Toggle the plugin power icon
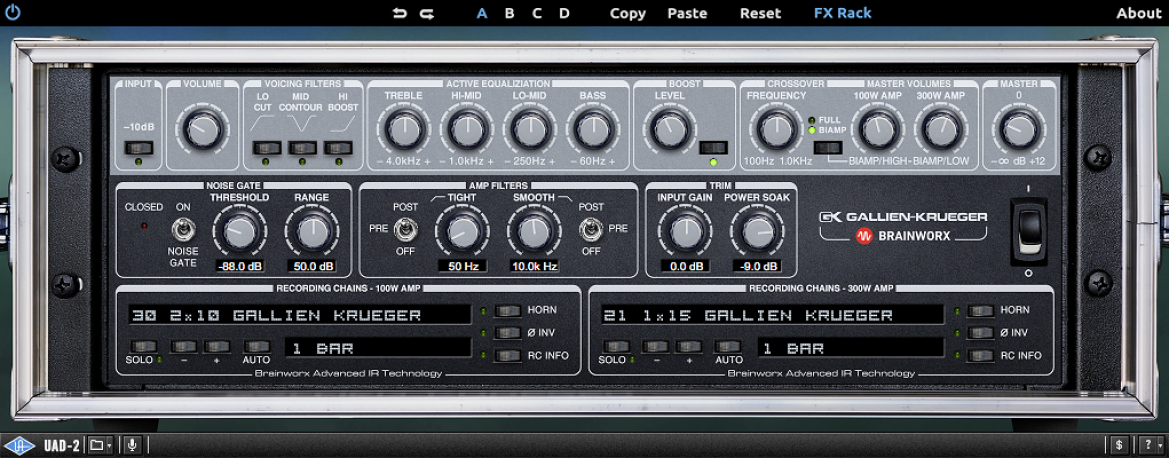This screenshot has width=1169, height=458. (x=13, y=13)
